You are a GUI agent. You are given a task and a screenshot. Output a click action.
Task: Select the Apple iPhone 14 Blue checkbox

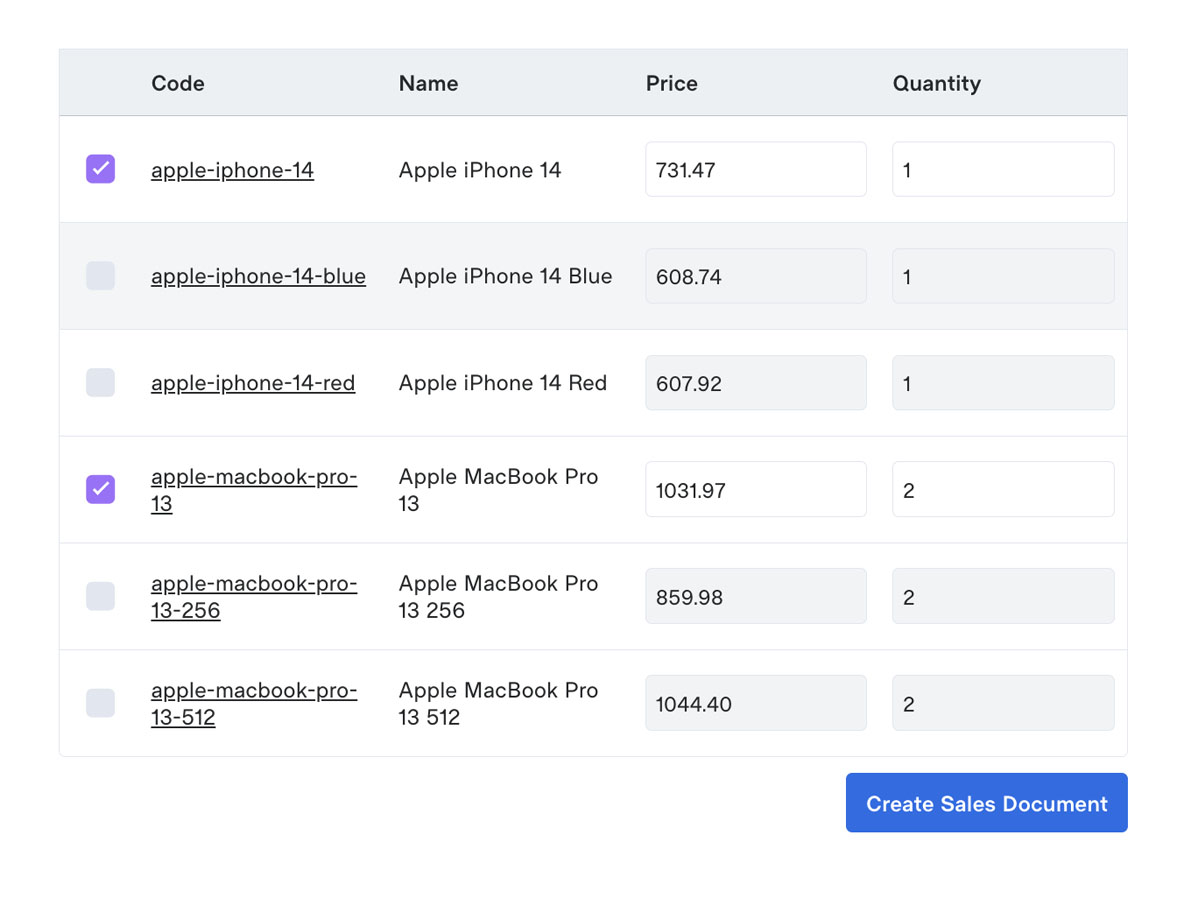100,276
